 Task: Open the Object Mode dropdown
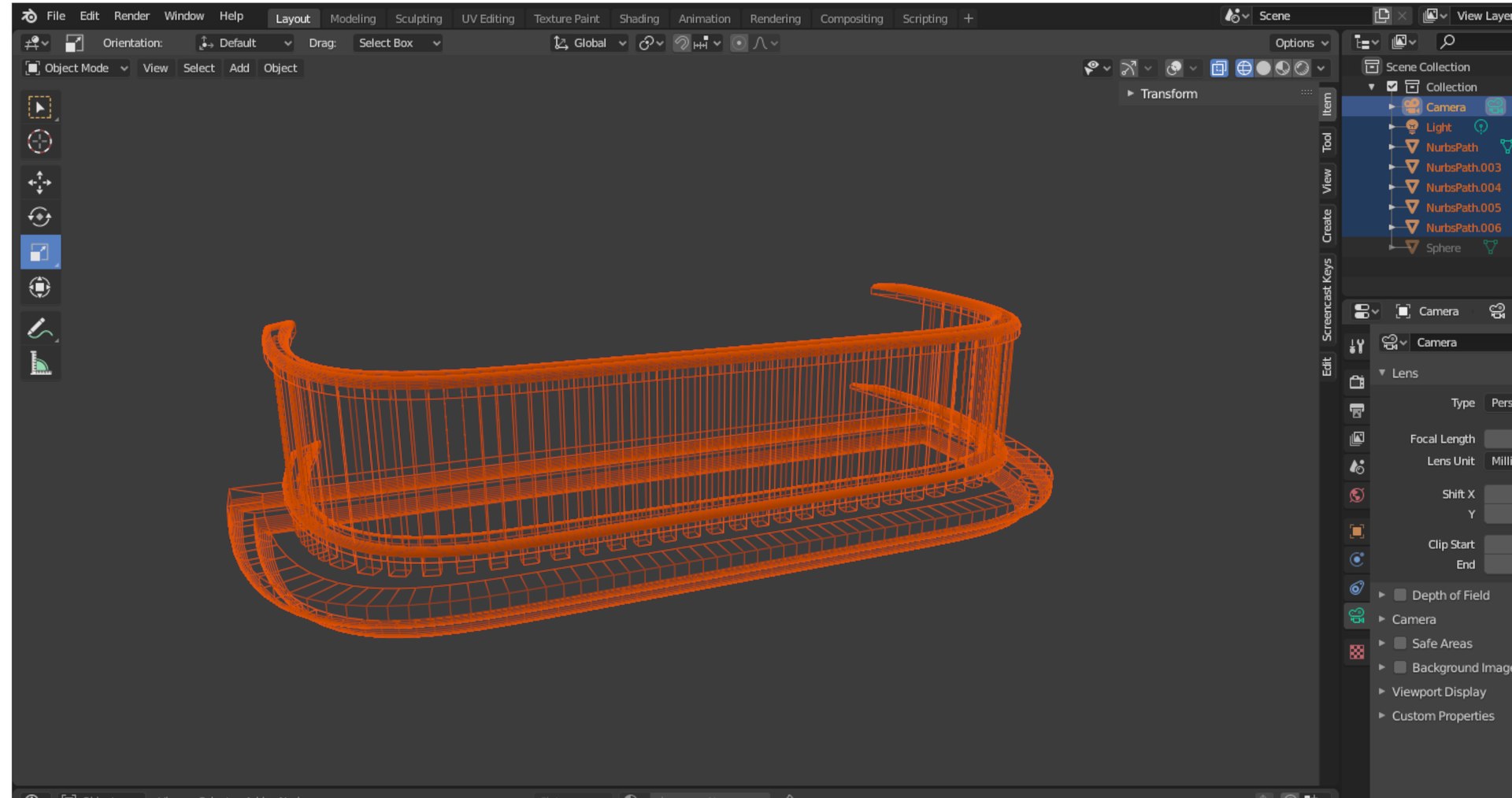tap(76, 69)
